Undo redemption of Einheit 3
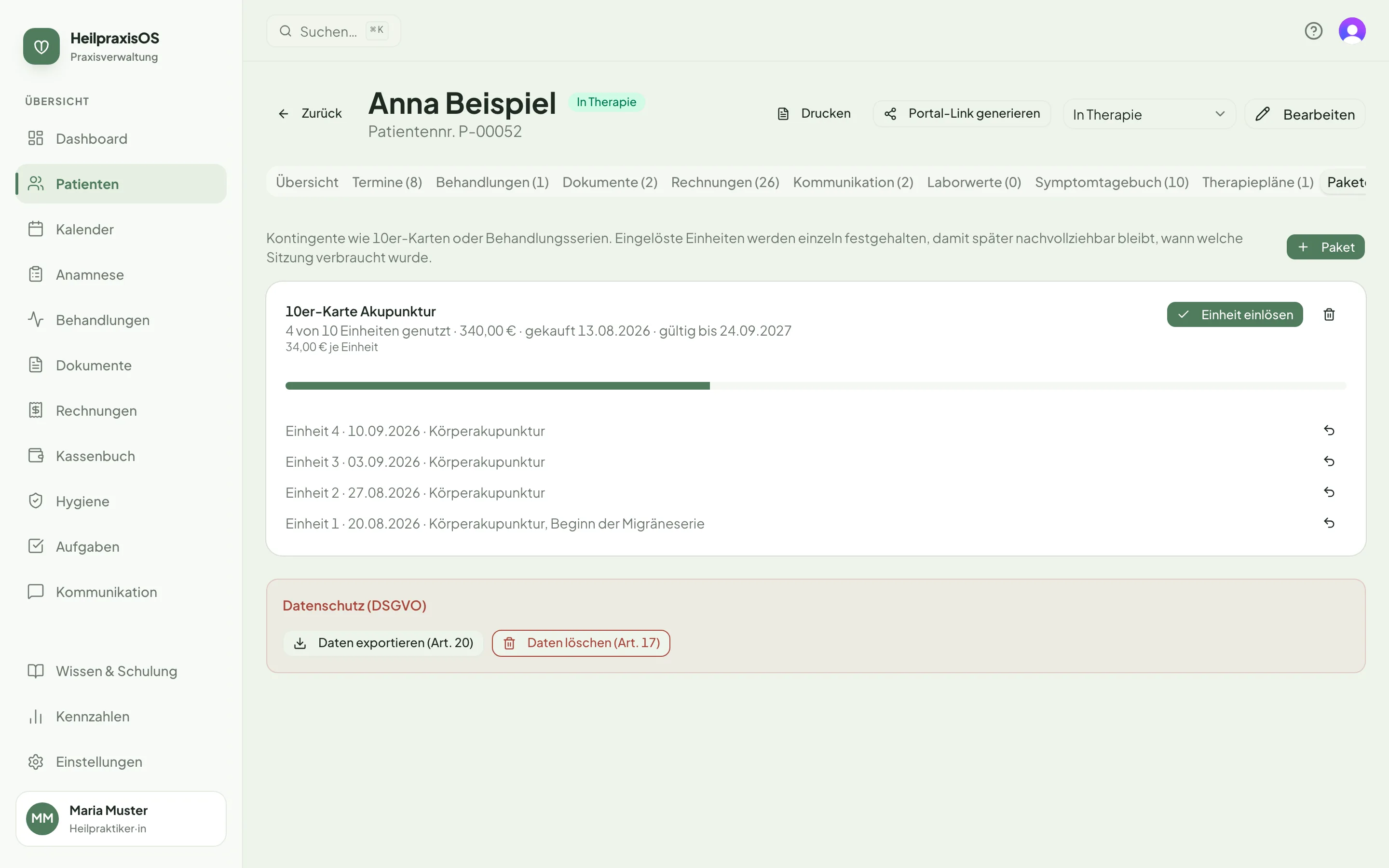Image resolution: width=1389 pixels, height=868 pixels. (1329, 461)
